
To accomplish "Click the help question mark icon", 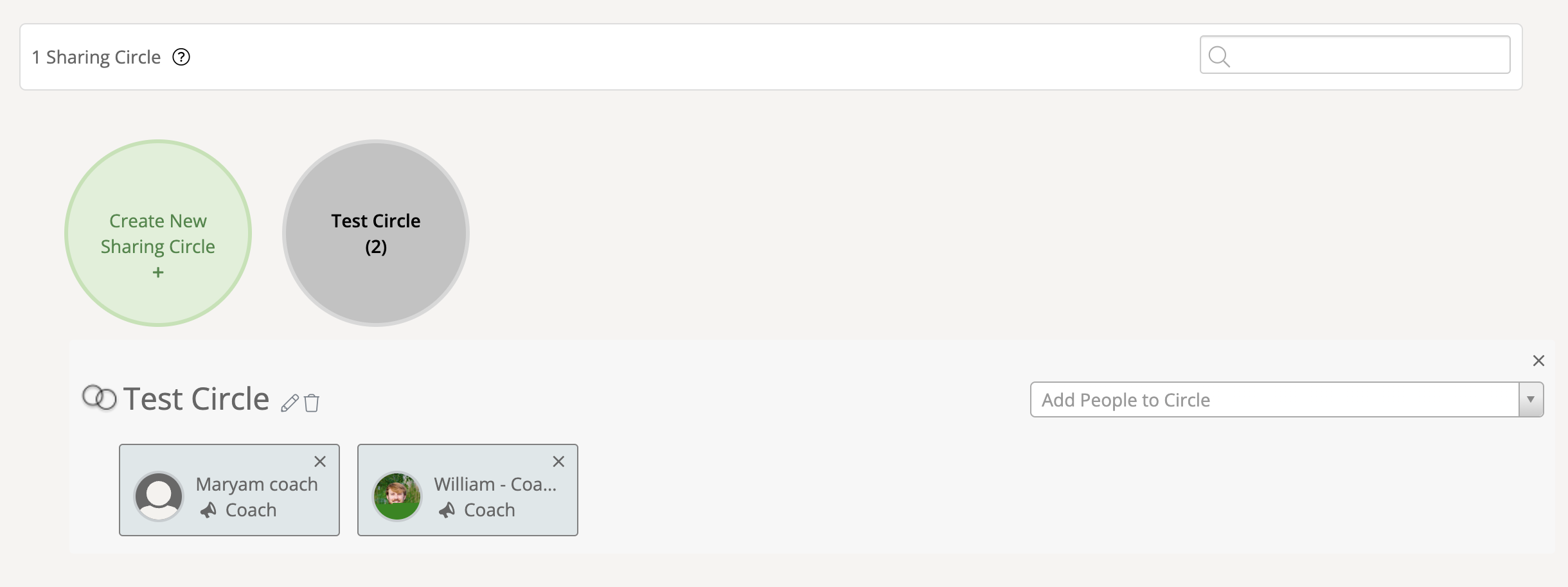I will click(x=181, y=57).
